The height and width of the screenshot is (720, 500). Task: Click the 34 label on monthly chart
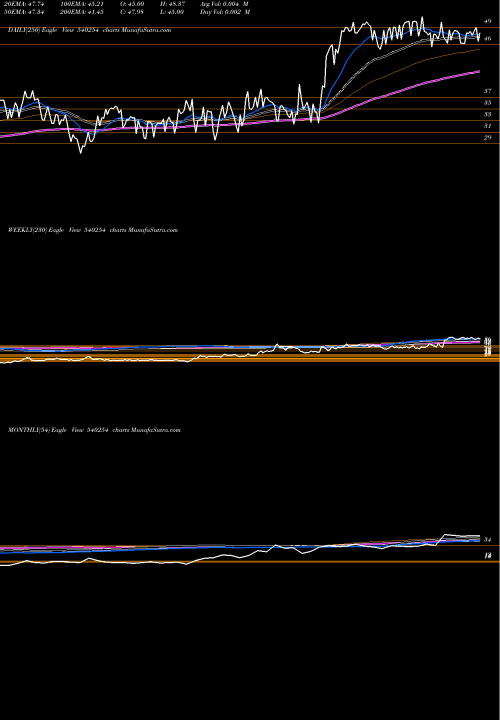coord(488,540)
